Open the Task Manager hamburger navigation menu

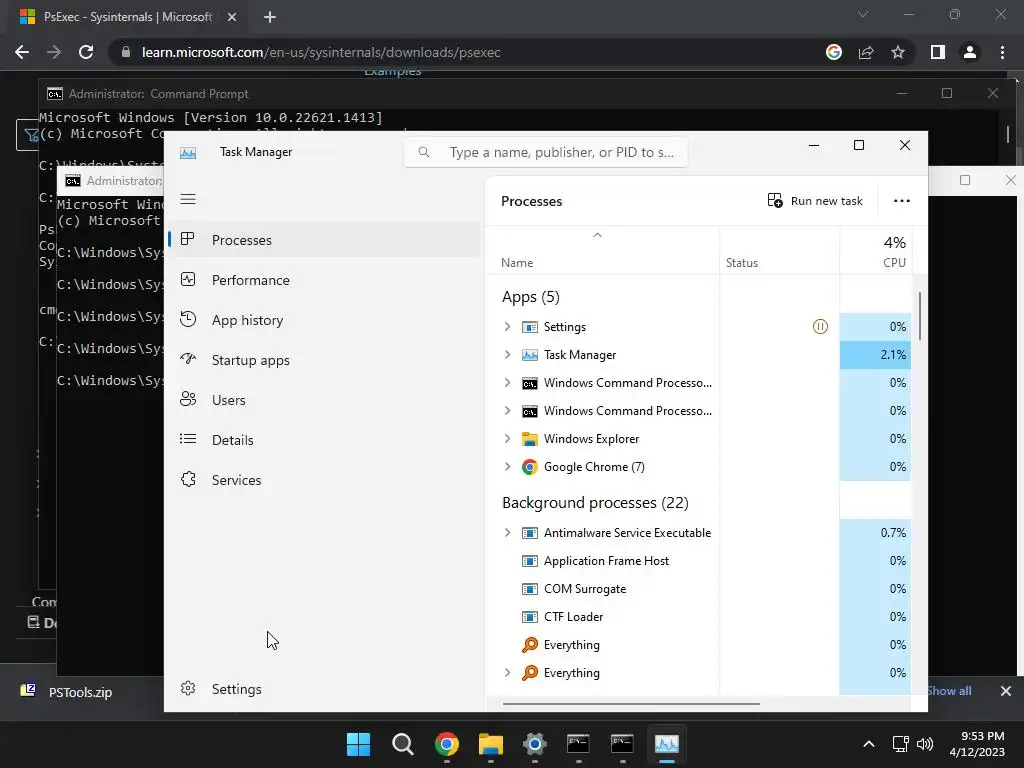(188, 199)
